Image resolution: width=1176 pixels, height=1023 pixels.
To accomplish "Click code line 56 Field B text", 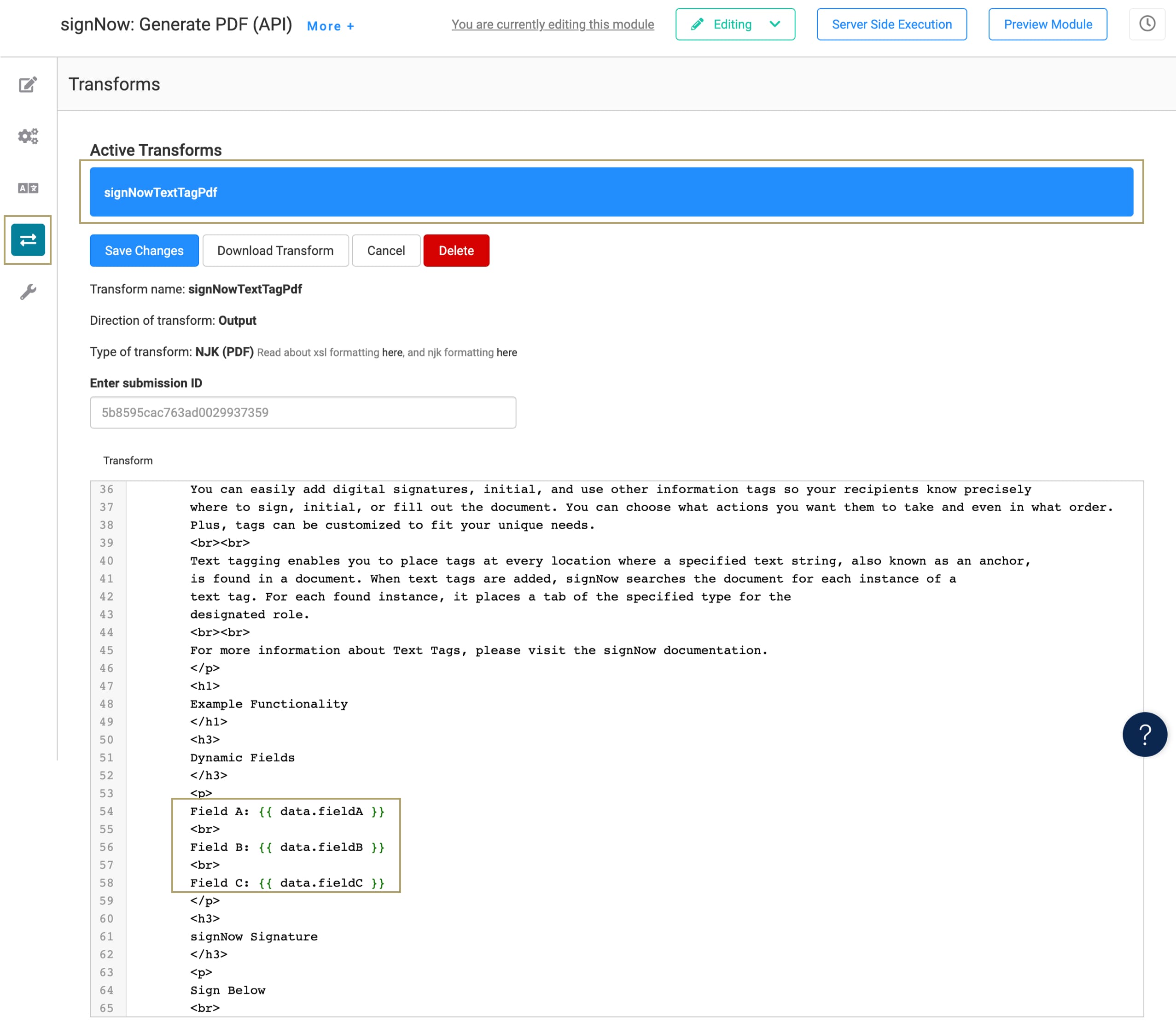I will [287, 847].
